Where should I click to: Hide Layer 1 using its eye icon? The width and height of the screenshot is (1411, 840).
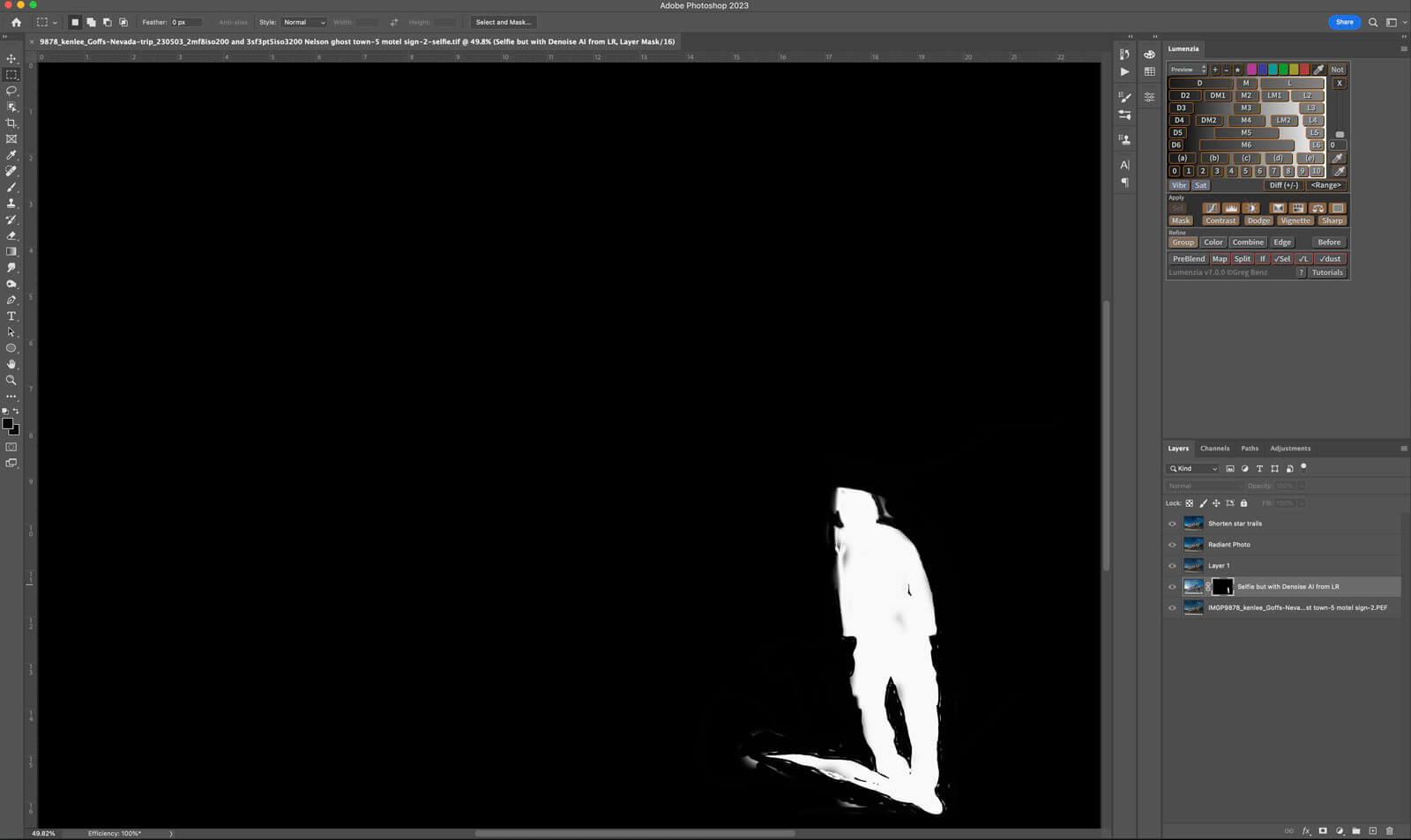click(1172, 566)
